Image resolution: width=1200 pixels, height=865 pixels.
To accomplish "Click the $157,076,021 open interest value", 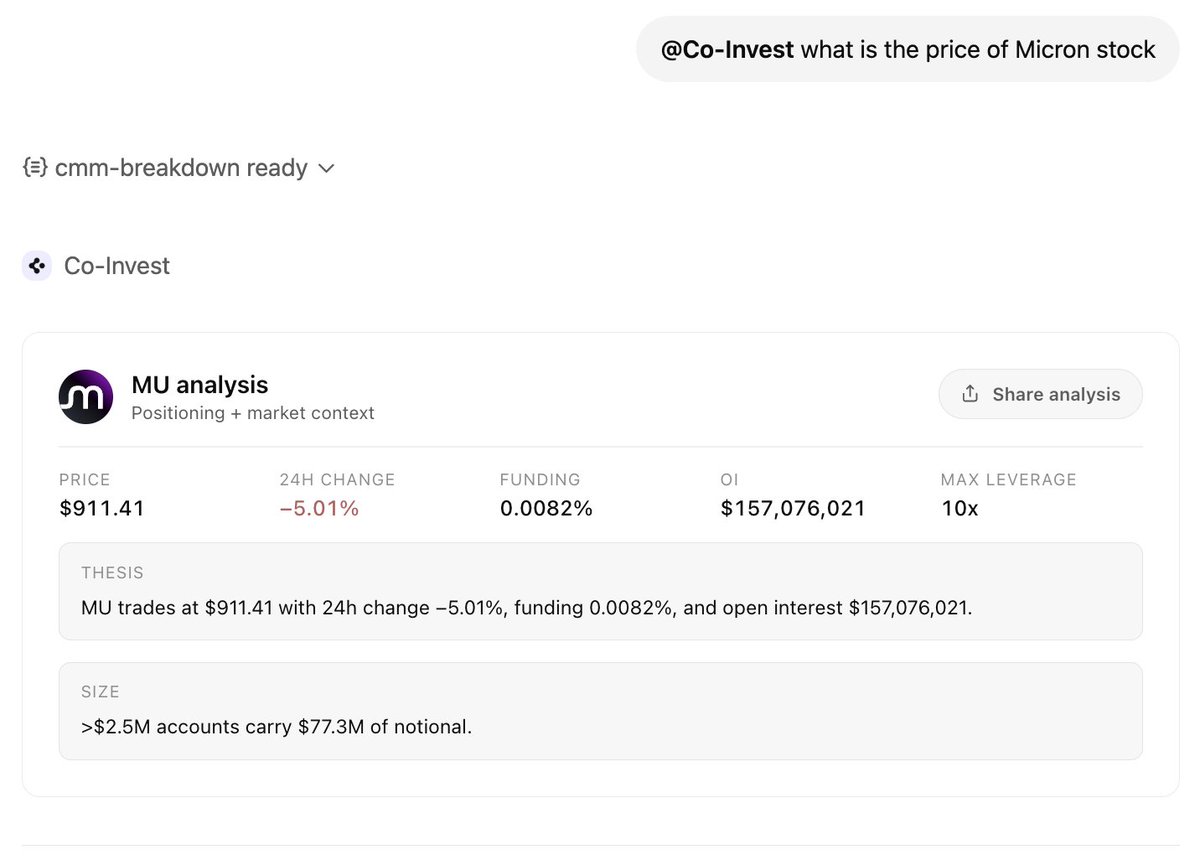I will pos(793,508).
